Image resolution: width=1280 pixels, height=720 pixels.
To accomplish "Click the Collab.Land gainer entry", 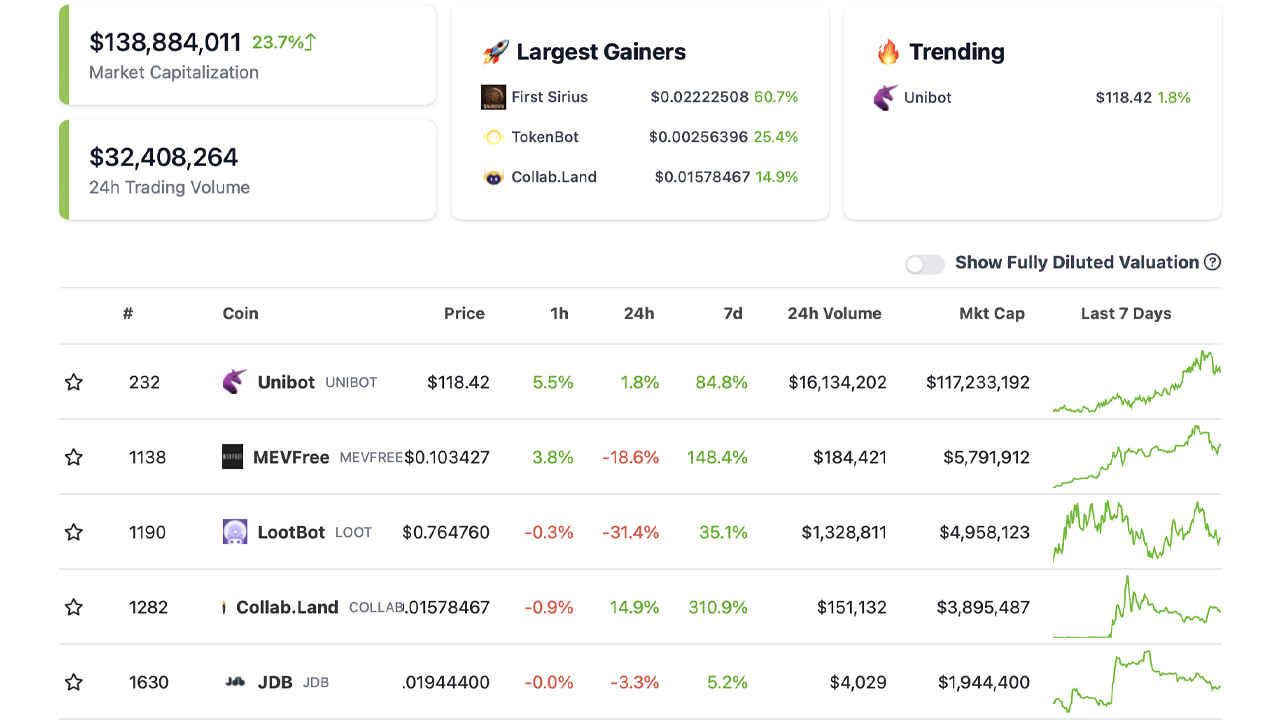I will pos(553,177).
